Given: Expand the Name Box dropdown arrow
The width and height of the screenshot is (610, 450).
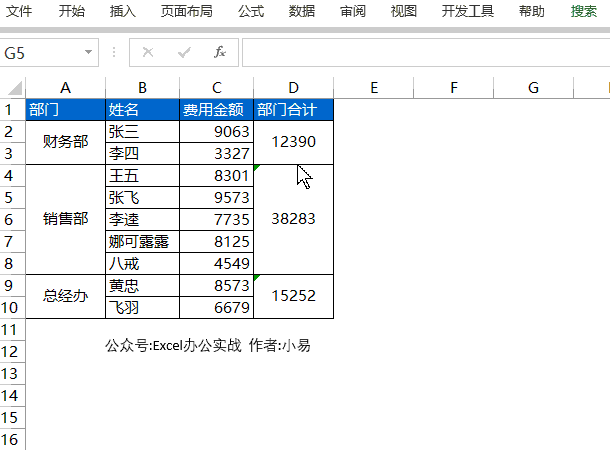Looking at the screenshot, I should coord(88,52).
